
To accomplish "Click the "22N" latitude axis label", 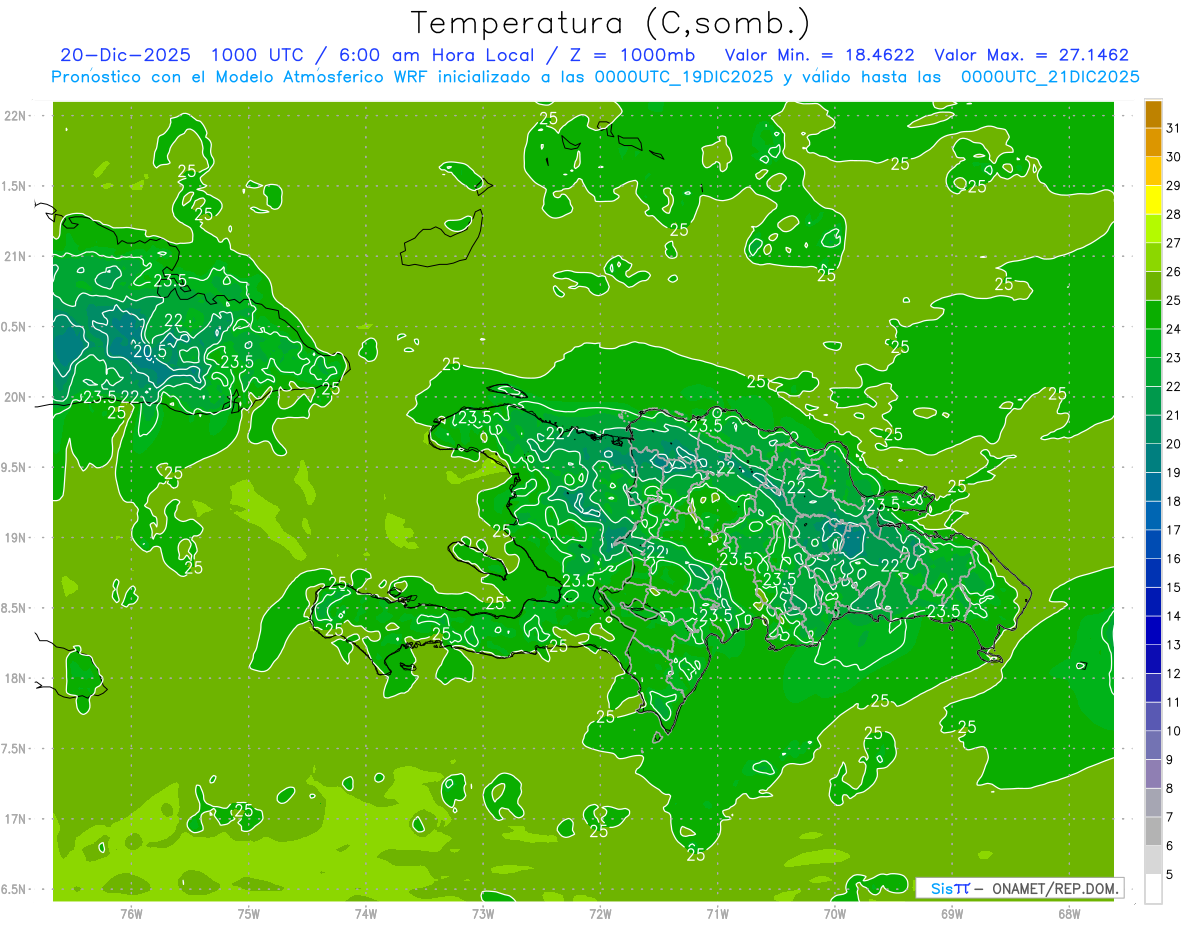I will coord(16,116).
